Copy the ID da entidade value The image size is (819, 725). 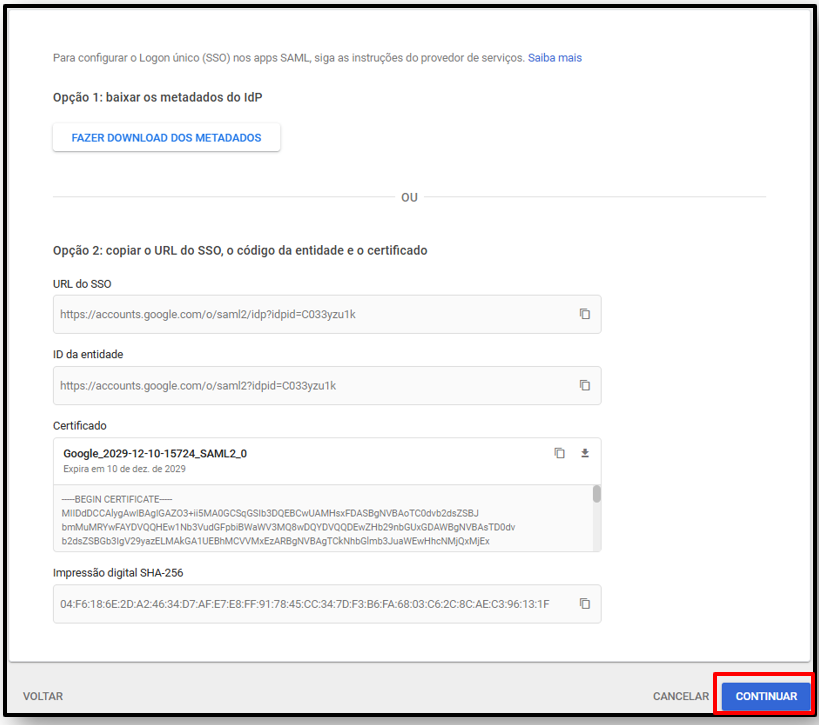(584, 385)
